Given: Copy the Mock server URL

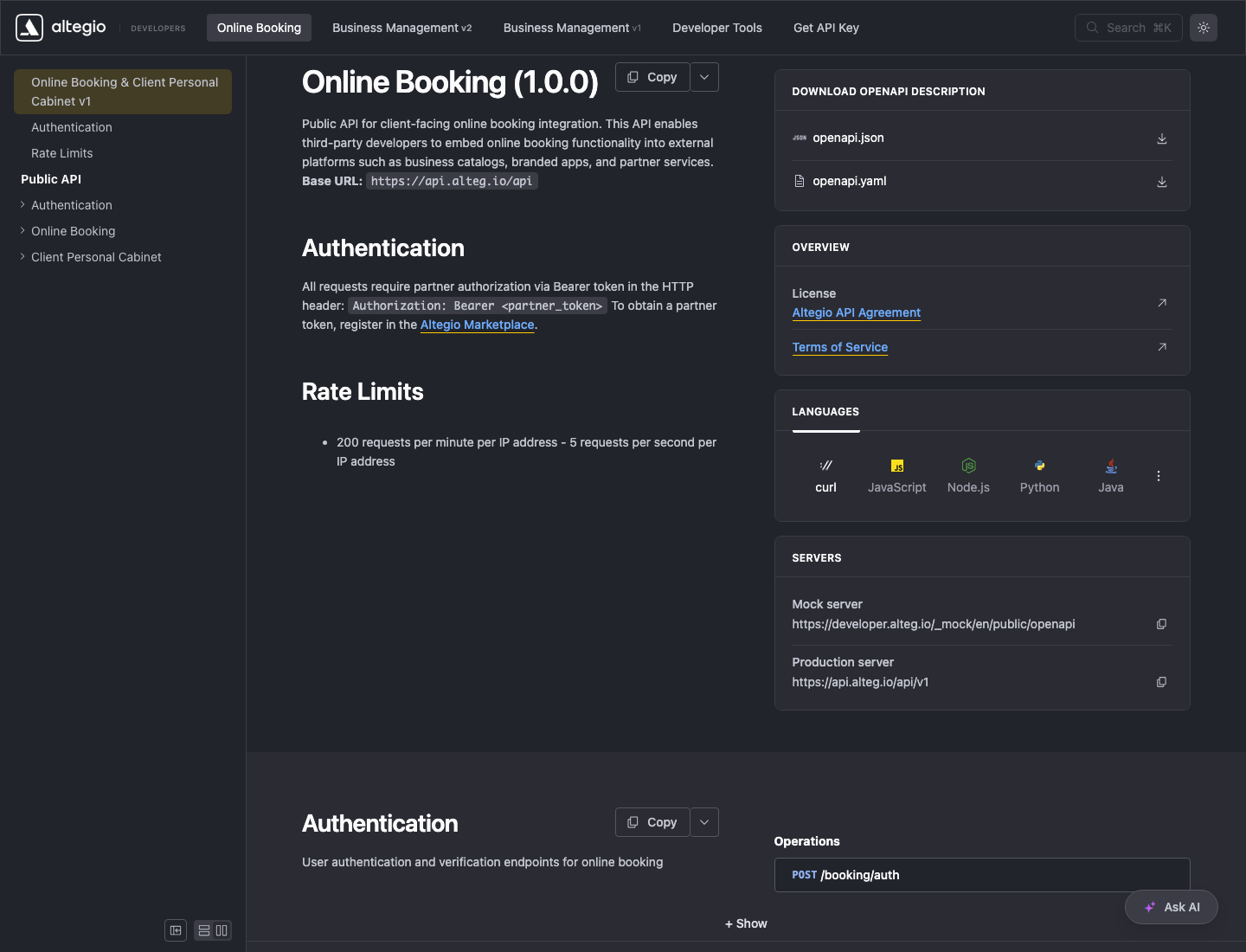Looking at the screenshot, I should tap(1162, 624).
